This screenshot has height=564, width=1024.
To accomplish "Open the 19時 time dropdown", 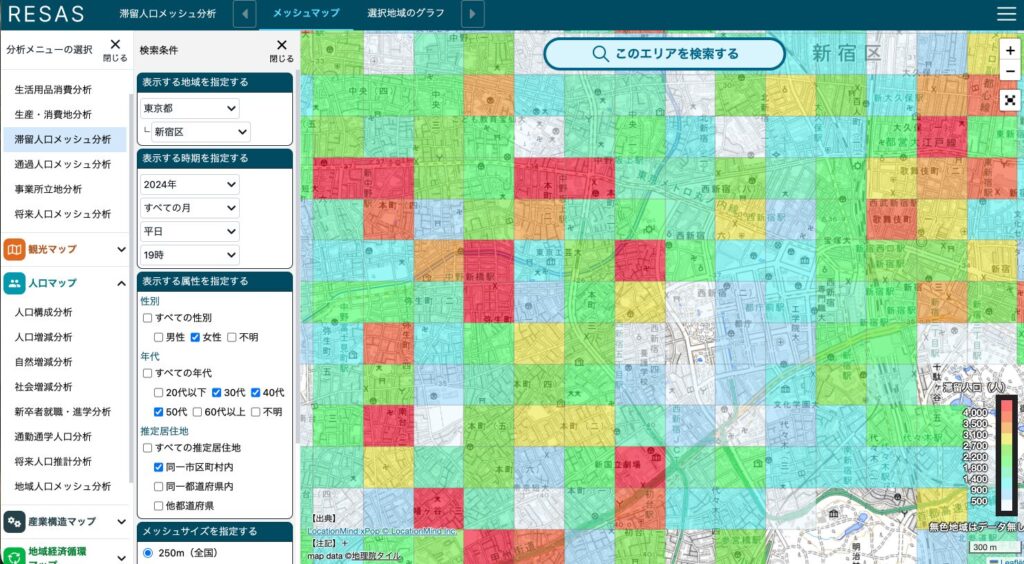I will tap(189, 254).
